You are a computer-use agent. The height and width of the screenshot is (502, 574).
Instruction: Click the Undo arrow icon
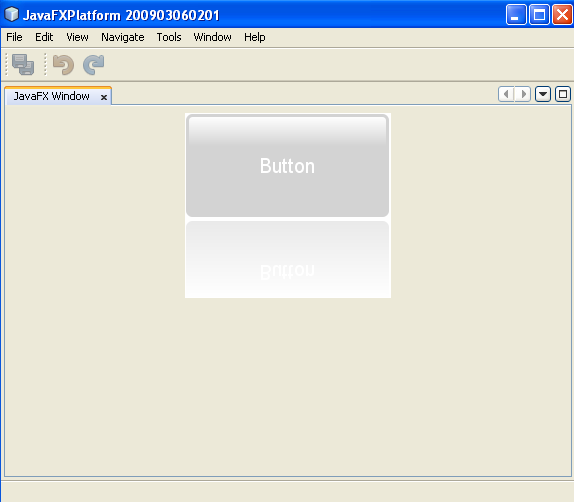coord(63,65)
